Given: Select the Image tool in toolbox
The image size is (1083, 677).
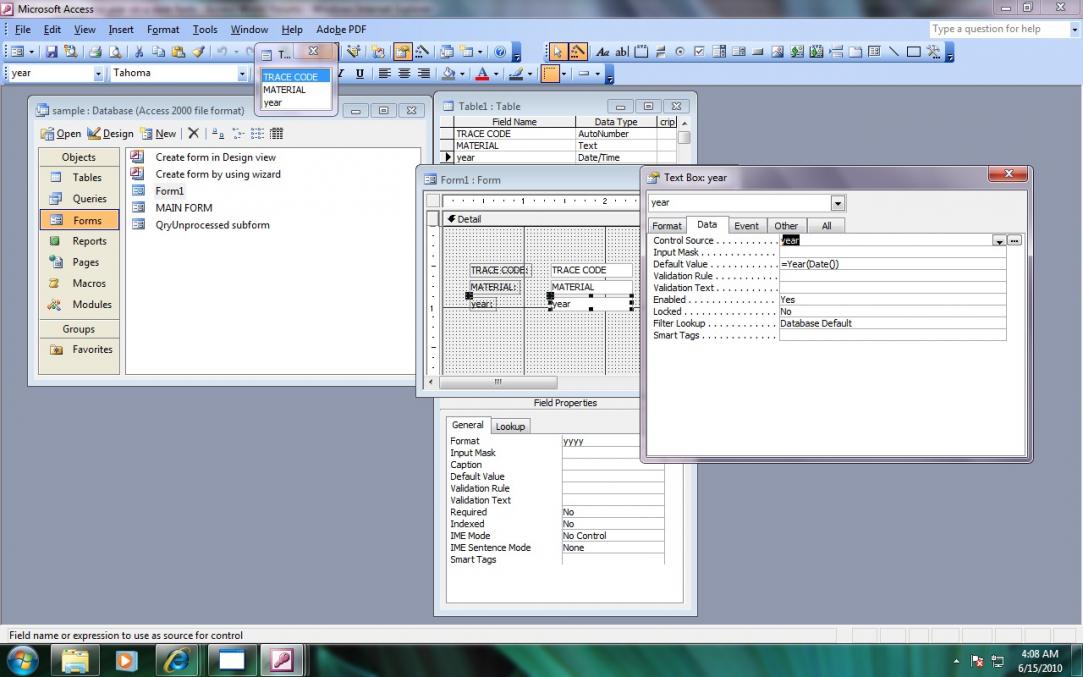Looking at the screenshot, I should 777,52.
